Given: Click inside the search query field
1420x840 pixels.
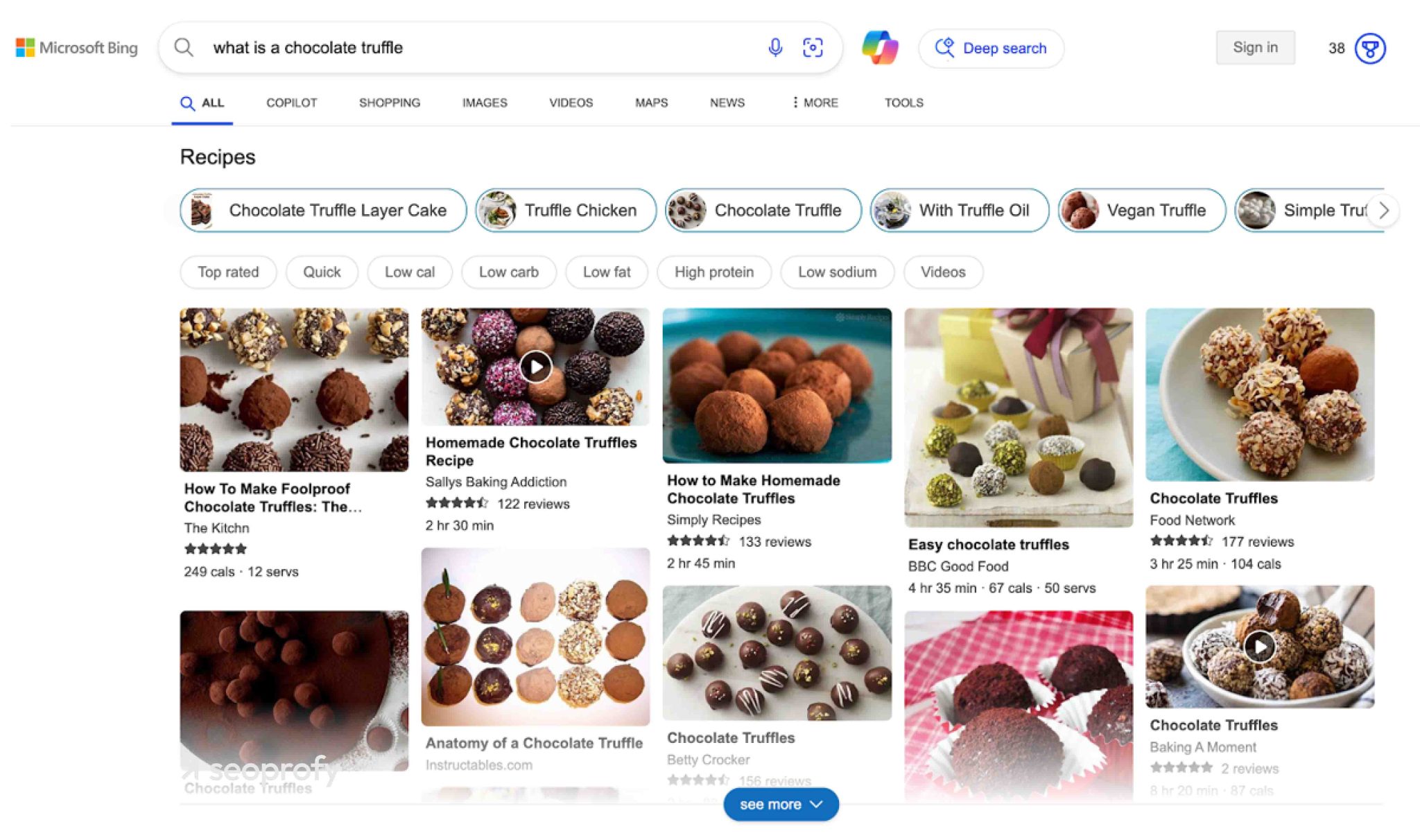Looking at the screenshot, I should pos(416,48).
